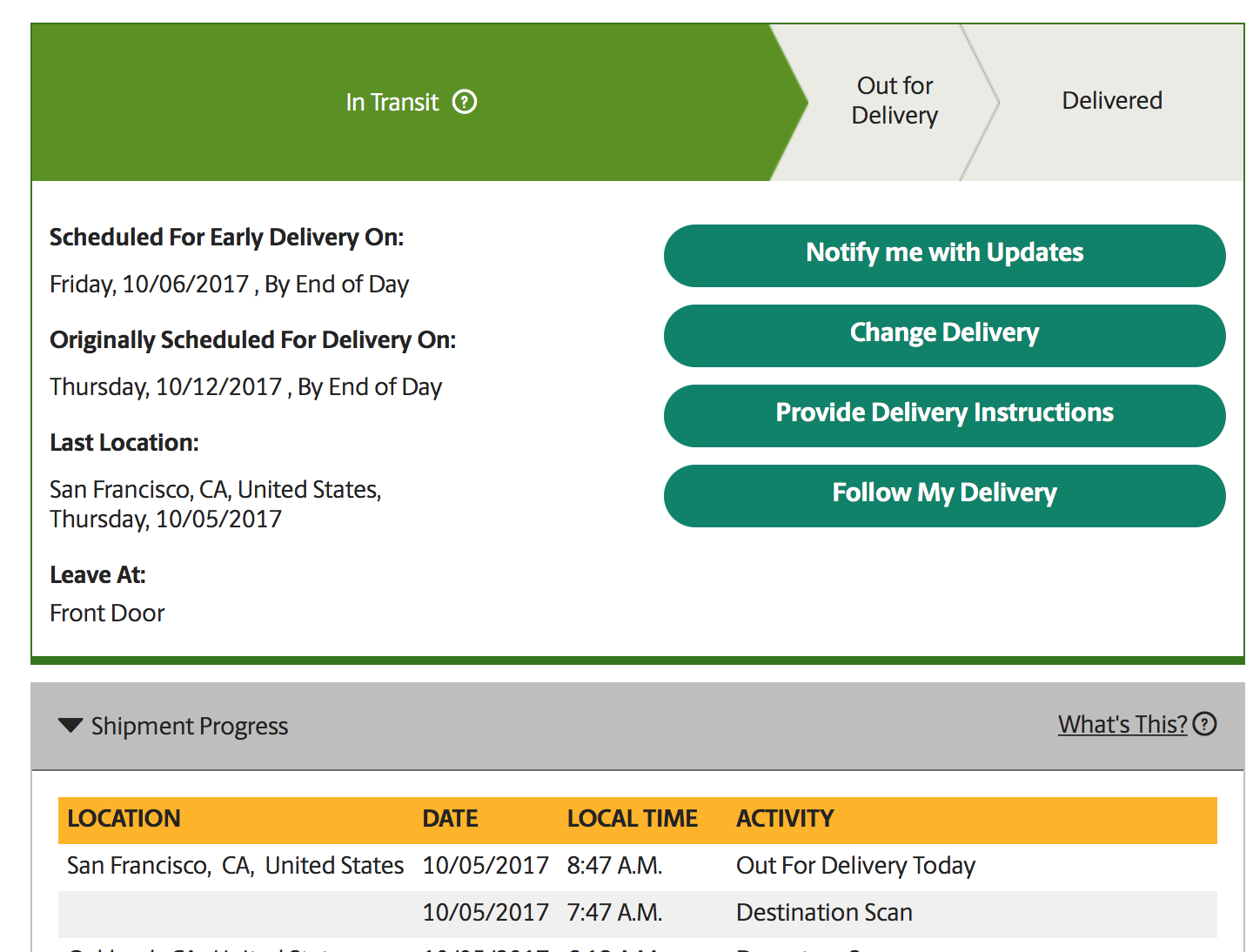Click the LOCATION column header
The height and width of the screenshot is (952, 1253).
pos(124,819)
